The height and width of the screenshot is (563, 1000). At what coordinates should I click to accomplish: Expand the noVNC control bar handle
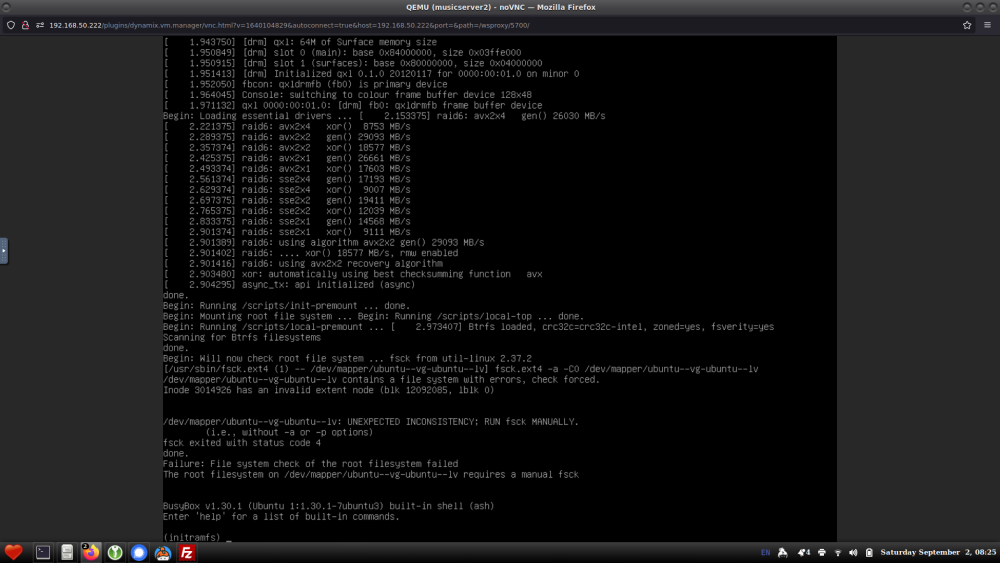[x=4, y=251]
